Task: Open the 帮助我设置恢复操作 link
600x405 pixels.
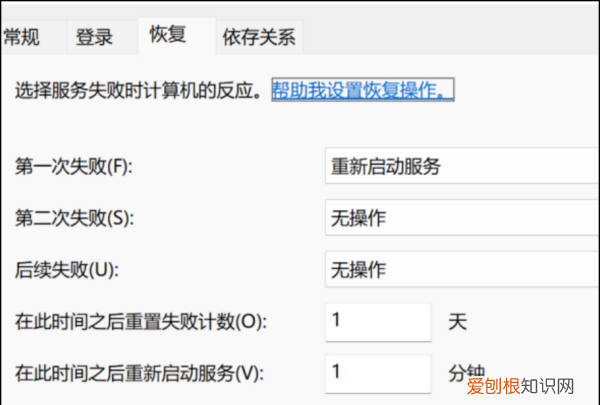Action: coord(363,90)
